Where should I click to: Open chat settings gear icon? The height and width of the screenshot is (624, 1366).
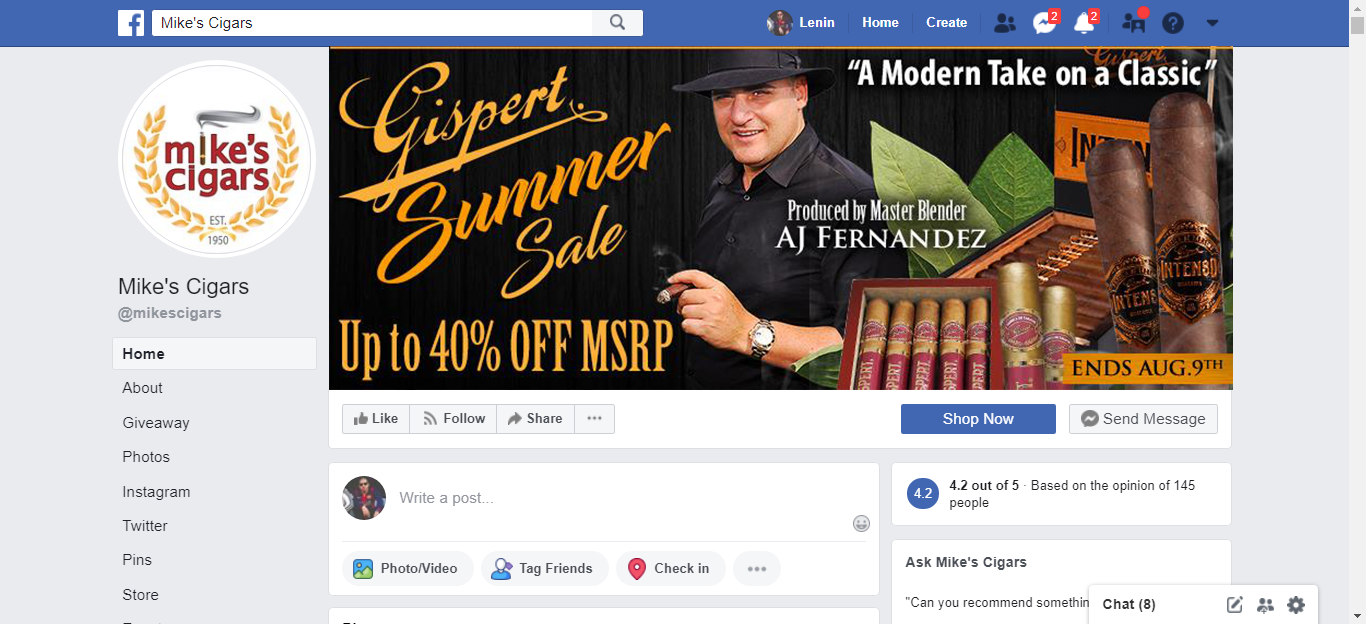click(x=1296, y=604)
